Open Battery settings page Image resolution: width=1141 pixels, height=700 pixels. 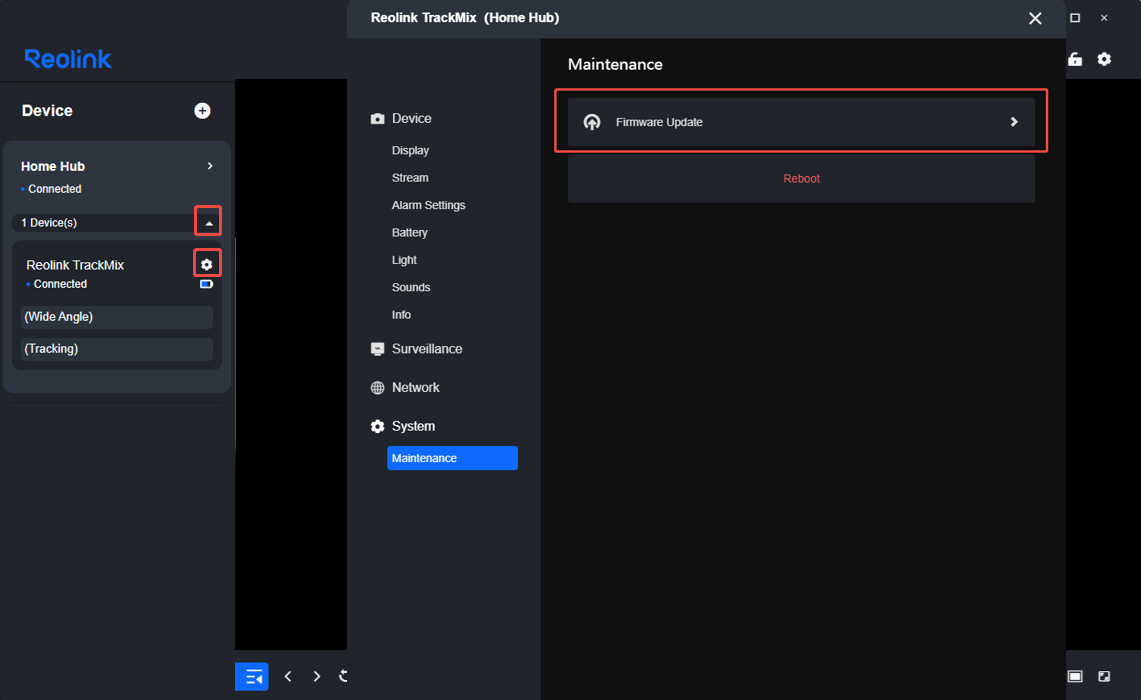[410, 233]
